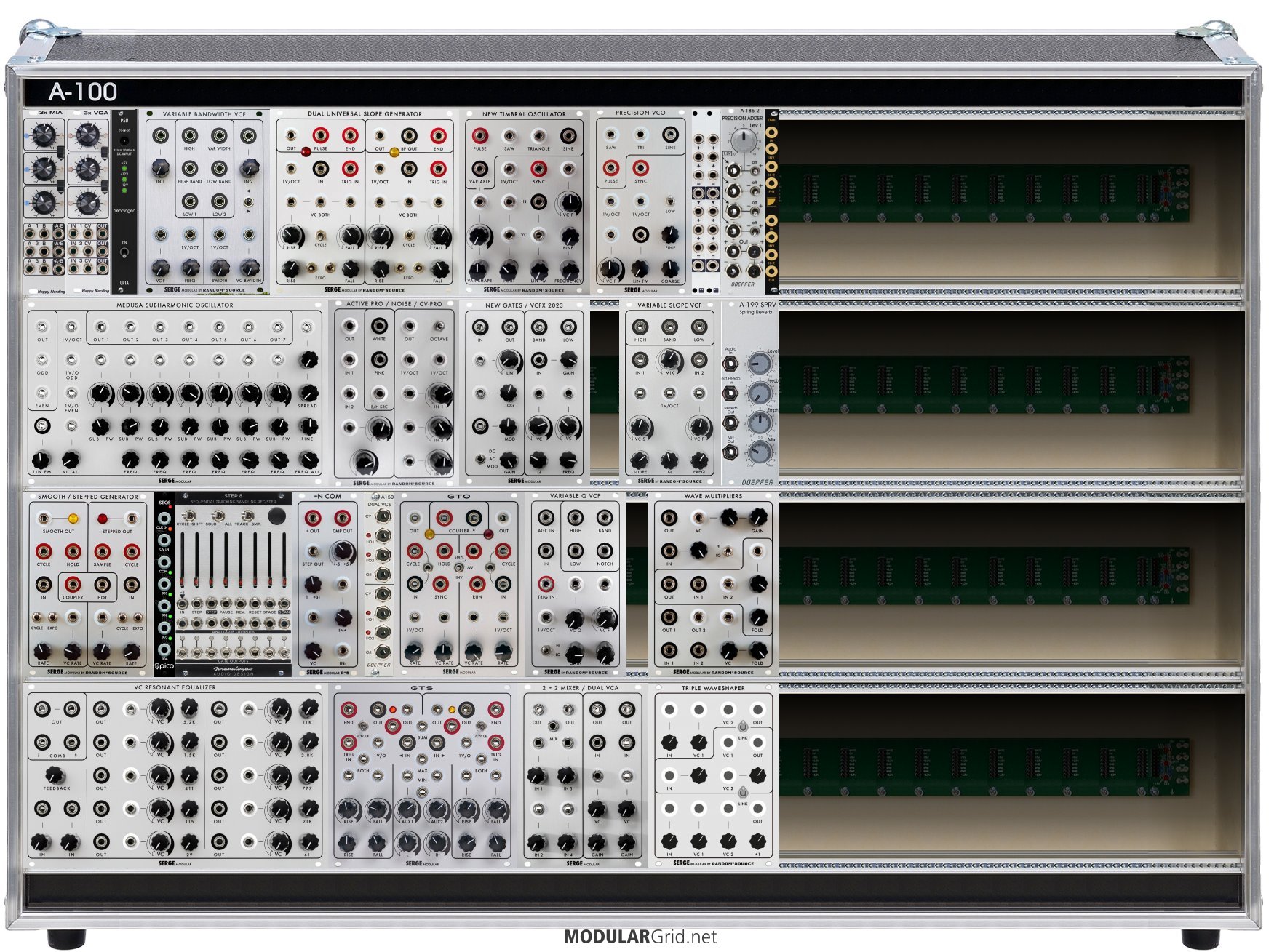The width and height of the screenshot is (1282, 952).
Task: Click the Variable Q VCF NOTCH jack
Action: 605,551
